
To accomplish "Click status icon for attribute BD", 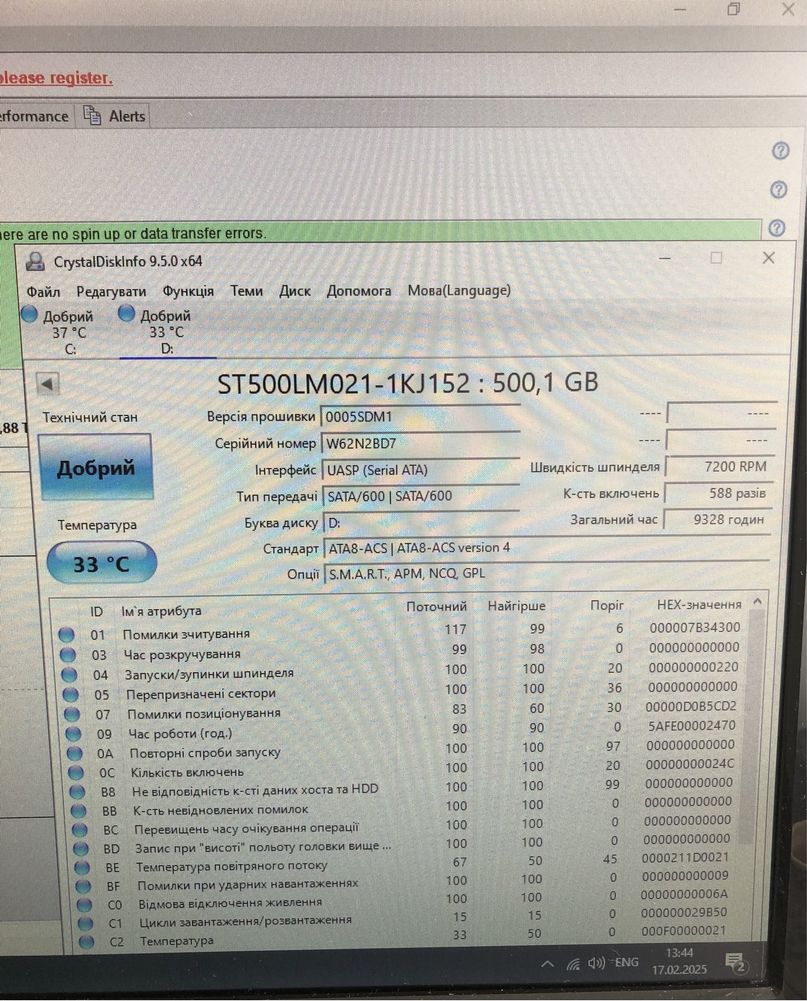I will [81, 848].
